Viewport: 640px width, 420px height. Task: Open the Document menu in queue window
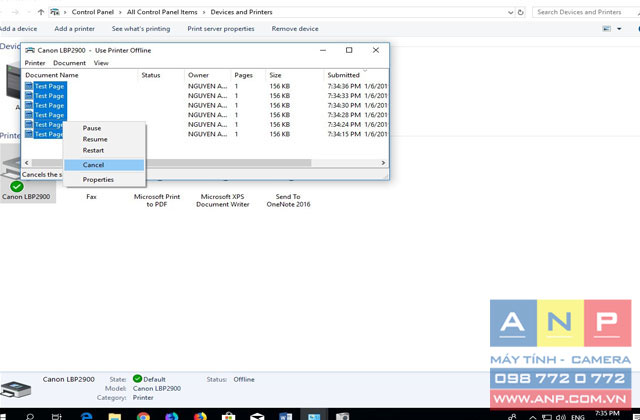click(x=69, y=63)
